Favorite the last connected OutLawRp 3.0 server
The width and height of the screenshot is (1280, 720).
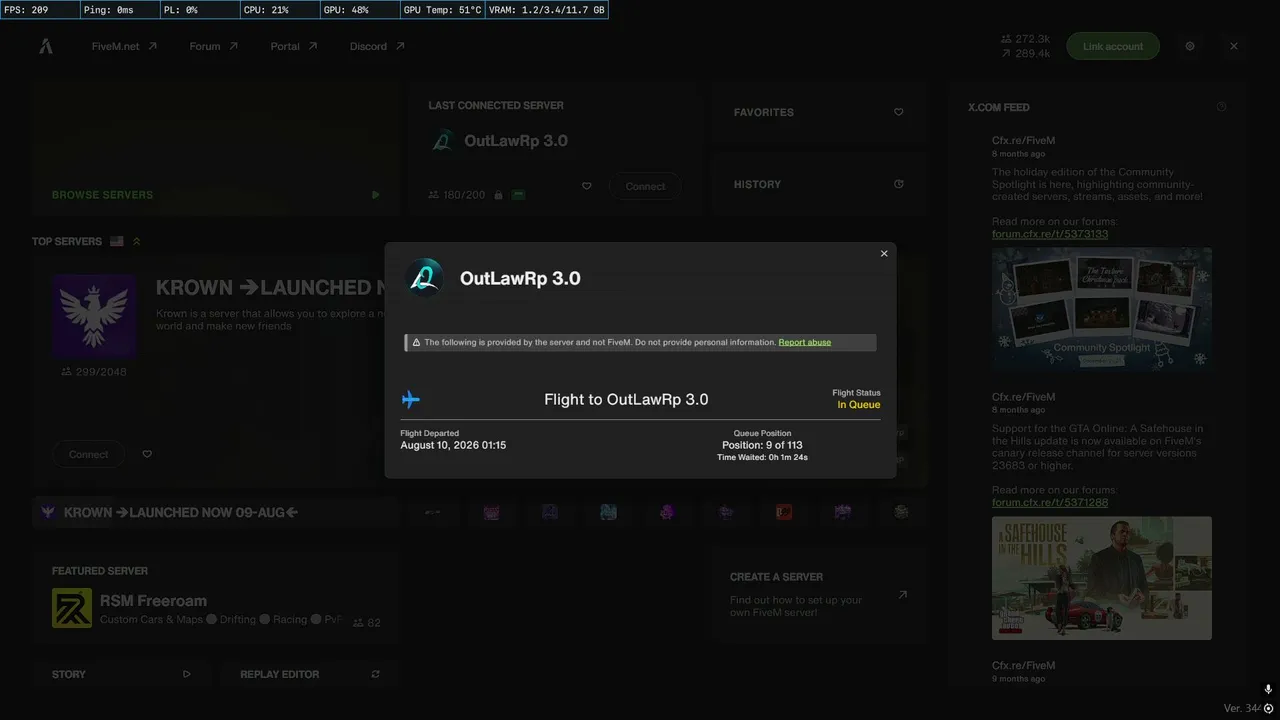(587, 186)
